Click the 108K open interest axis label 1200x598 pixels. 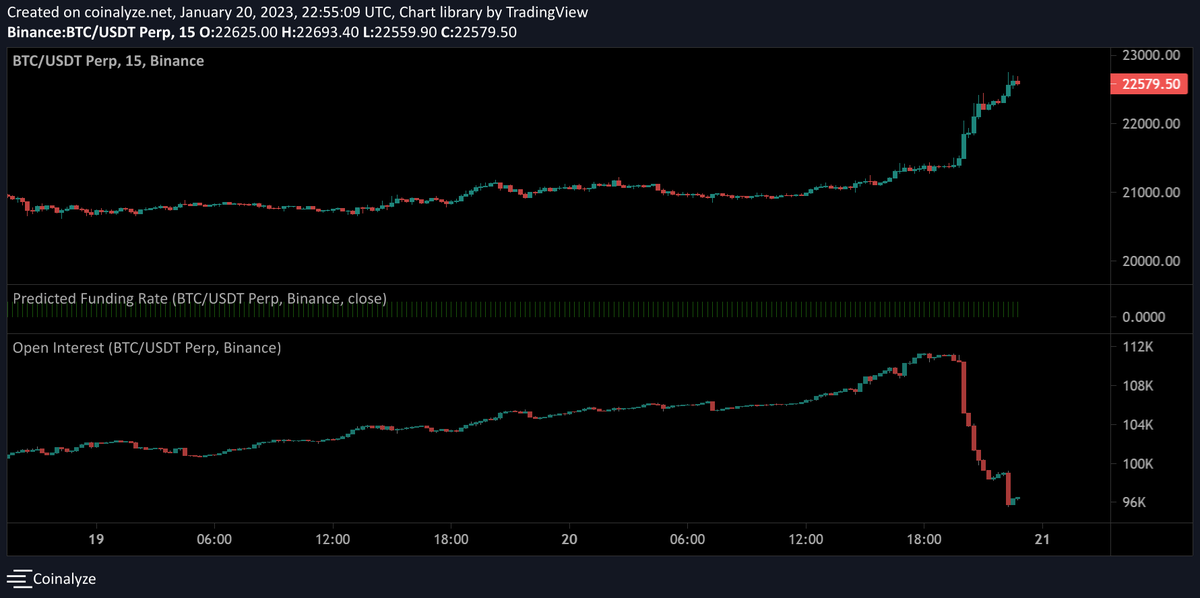click(x=1140, y=386)
